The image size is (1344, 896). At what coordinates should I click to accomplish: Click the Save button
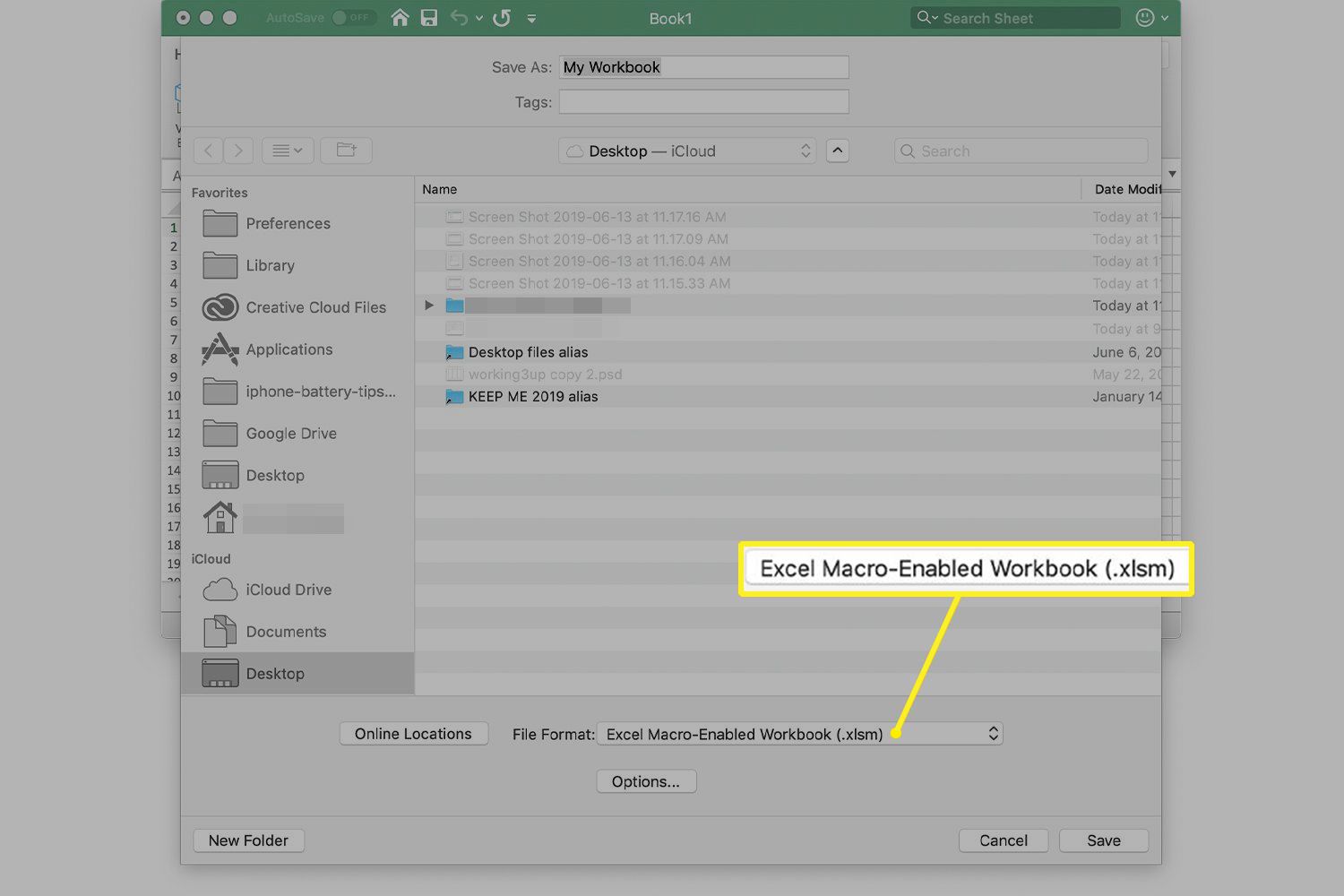[1104, 840]
